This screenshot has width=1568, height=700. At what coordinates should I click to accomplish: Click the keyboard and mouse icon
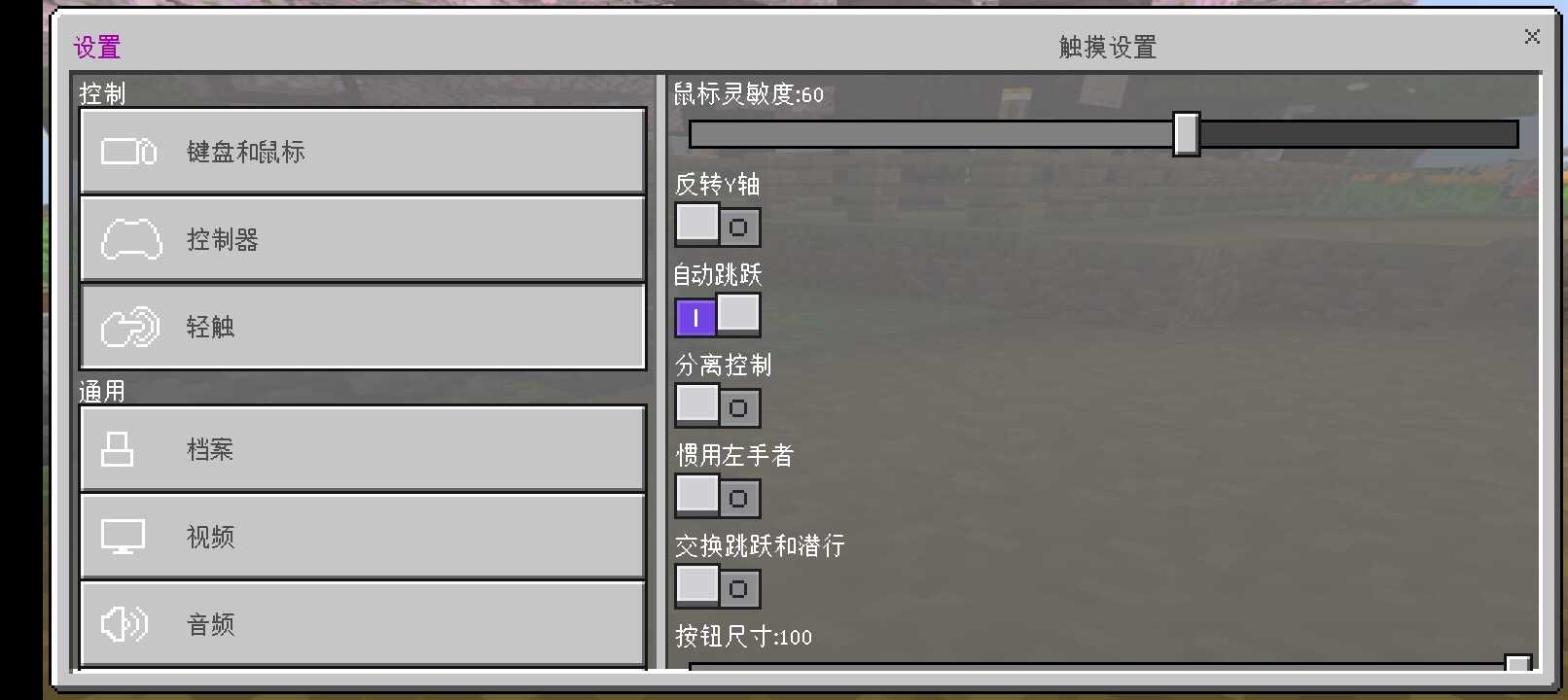[129, 152]
